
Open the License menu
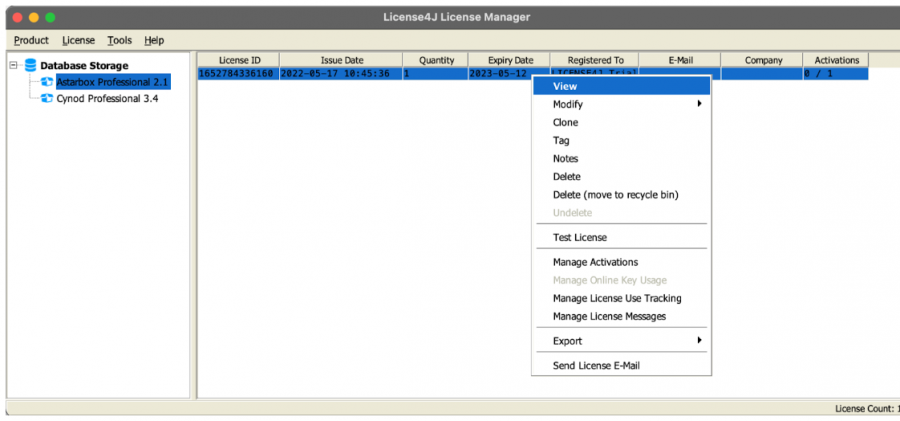(78, 40)
